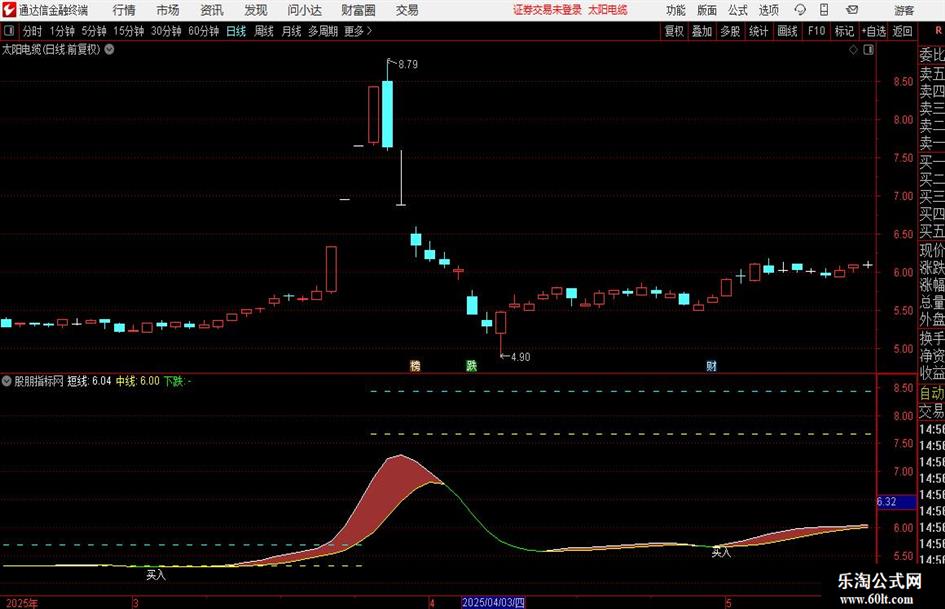Open the 交易 menu
The width and height of the screenshot is (945, 609).
pos(407,10)
